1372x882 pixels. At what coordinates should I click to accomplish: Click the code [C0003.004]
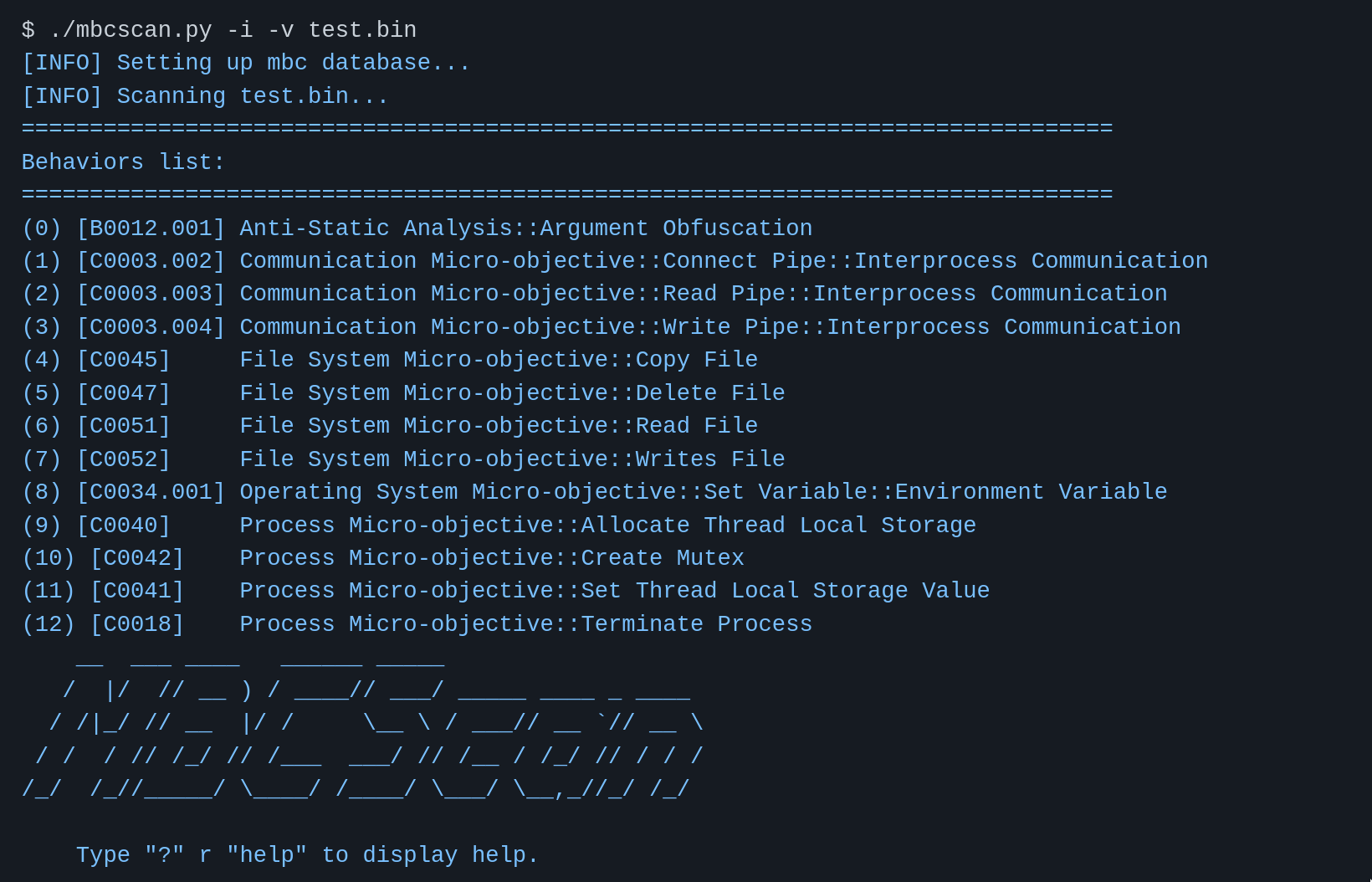tap(151, 327)
